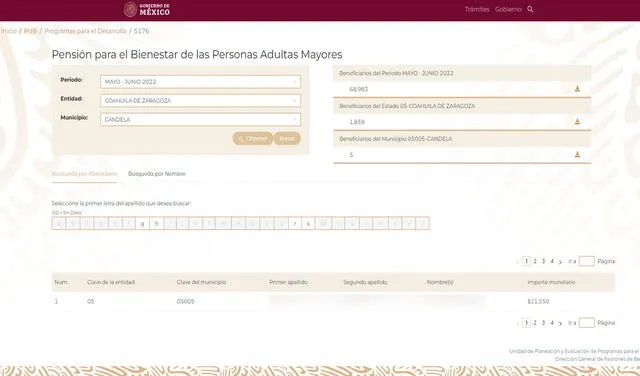Switch to Búsqueda por Abecedario tab
640x376 pixels.
pos(84,174)
